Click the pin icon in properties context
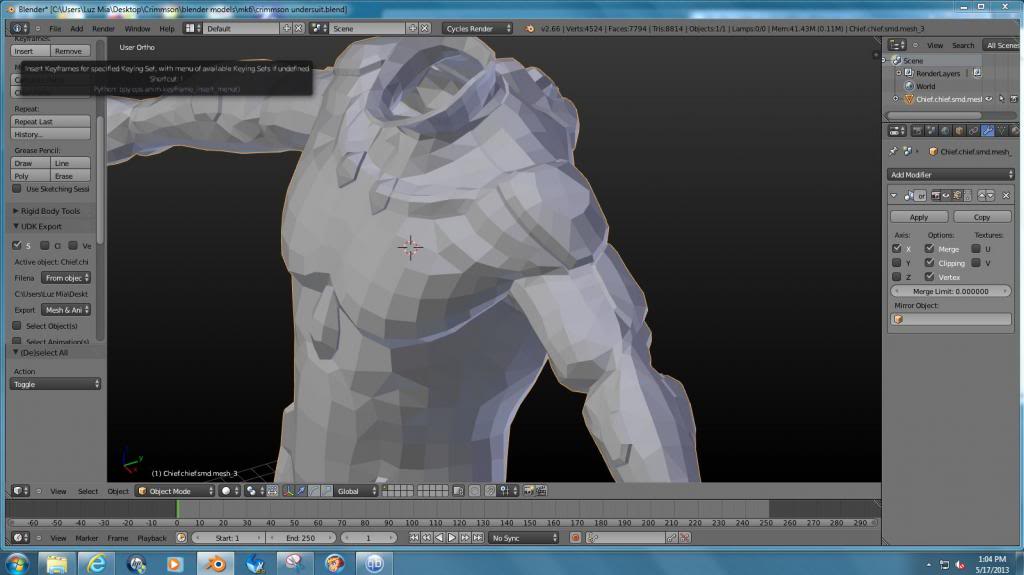 (893, 152)
